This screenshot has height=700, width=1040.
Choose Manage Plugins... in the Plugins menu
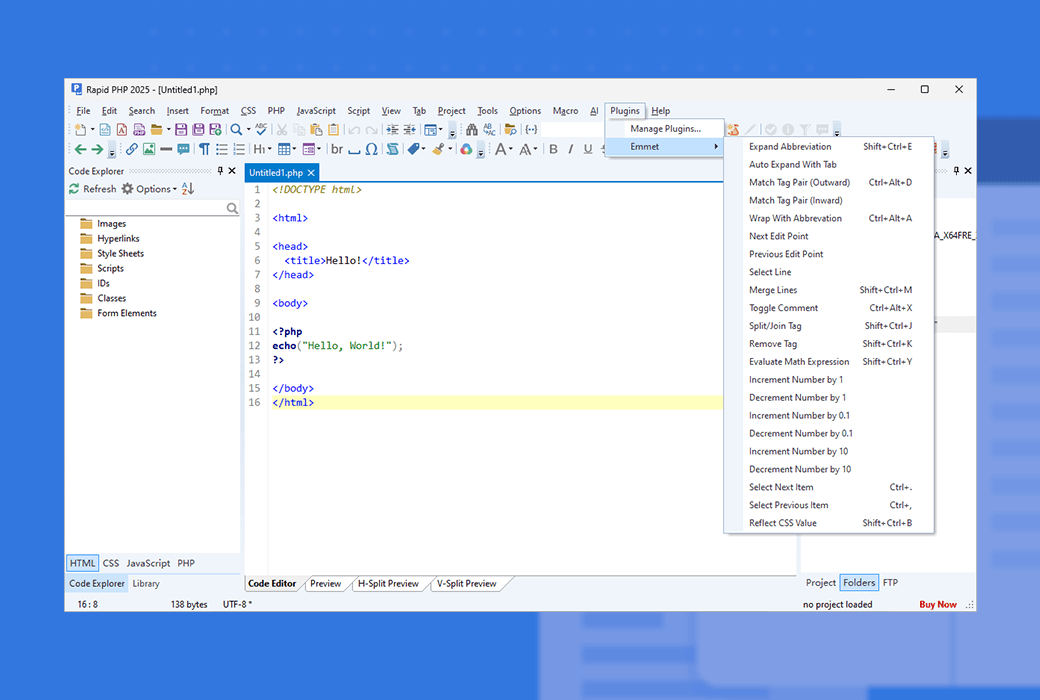(x=665, y=129)
